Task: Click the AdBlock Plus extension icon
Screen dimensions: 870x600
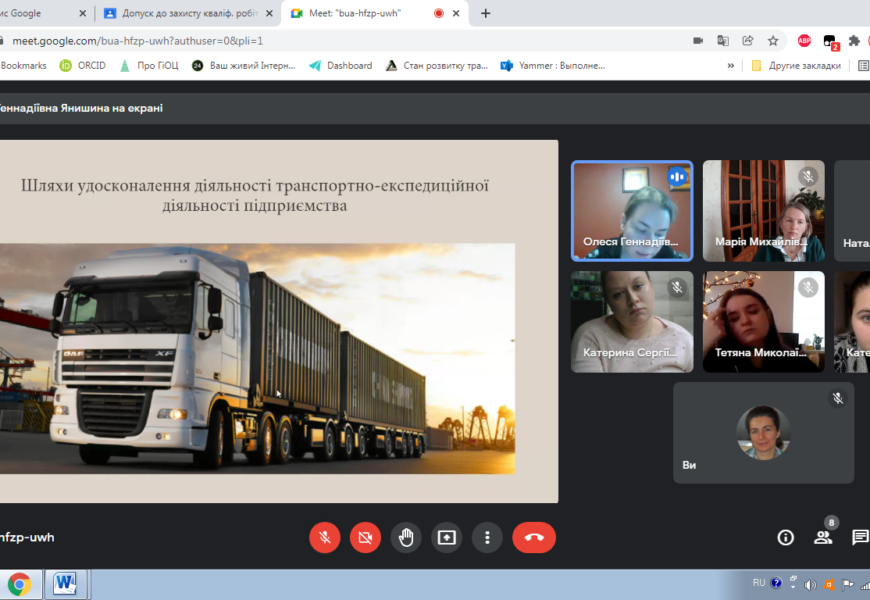Action: [804, 41]
